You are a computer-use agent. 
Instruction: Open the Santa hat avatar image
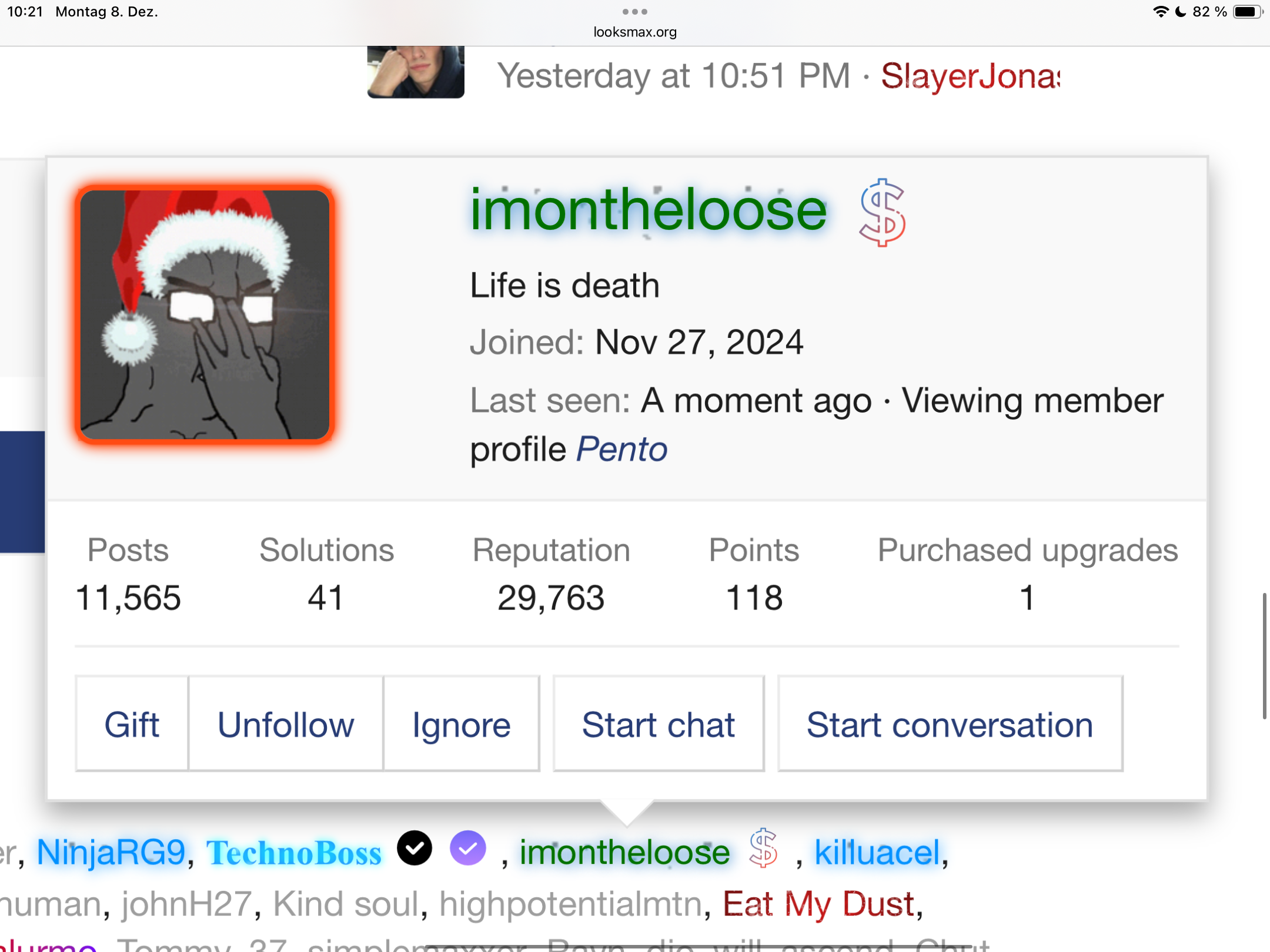point(205,314)
